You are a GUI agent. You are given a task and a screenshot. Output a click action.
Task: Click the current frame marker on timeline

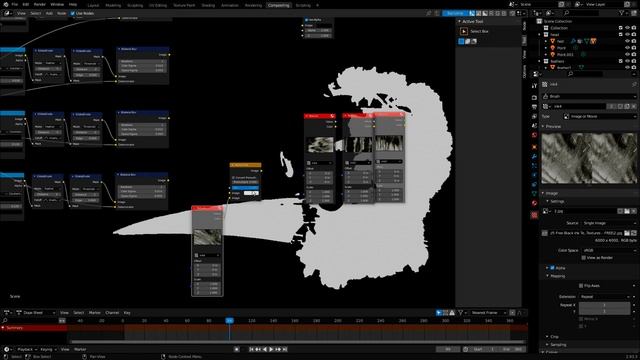pos(229,321)
